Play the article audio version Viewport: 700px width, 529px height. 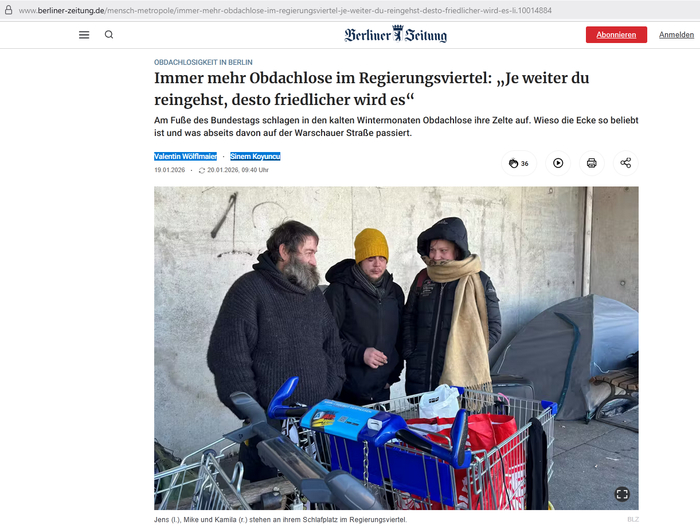[558, 163]
